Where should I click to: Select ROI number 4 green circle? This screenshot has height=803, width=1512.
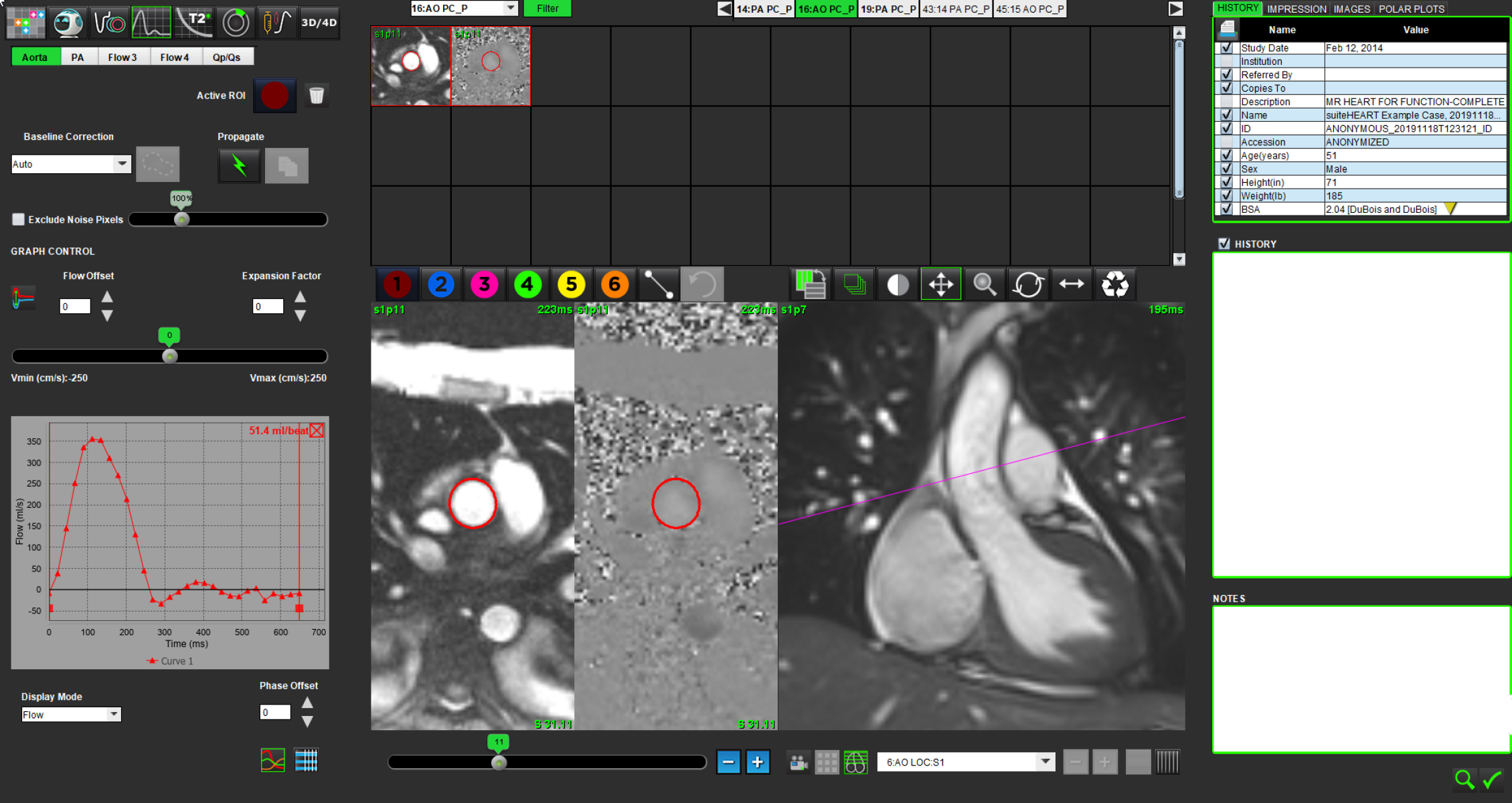tap(527, 284)
